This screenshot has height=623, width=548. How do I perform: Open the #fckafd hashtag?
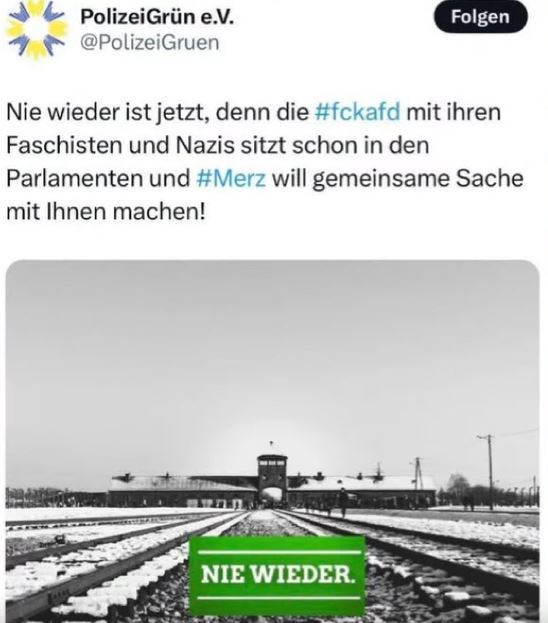(x=357, y=112)
